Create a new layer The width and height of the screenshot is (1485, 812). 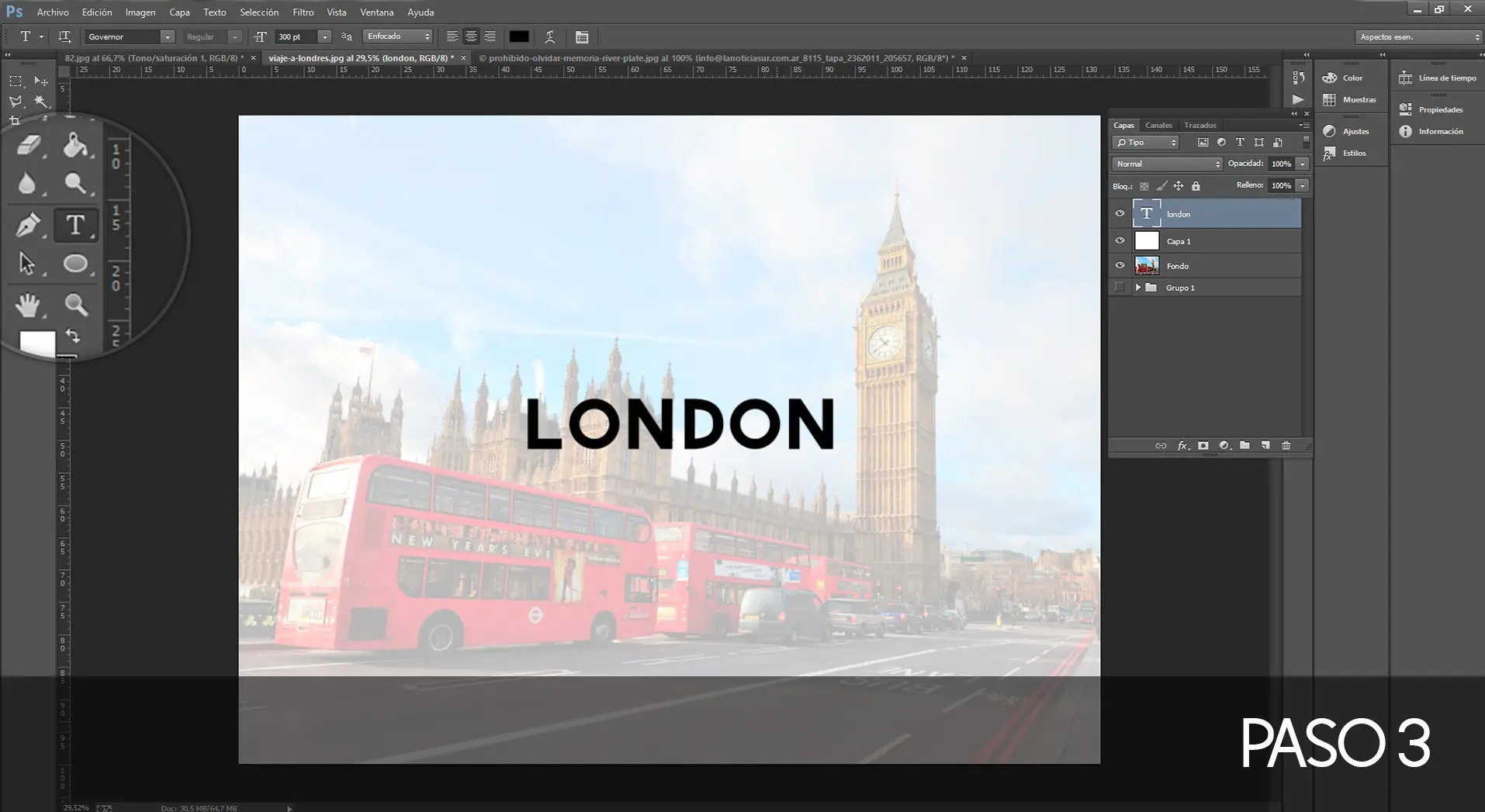pyautogui.click(x=1265, y=445)
